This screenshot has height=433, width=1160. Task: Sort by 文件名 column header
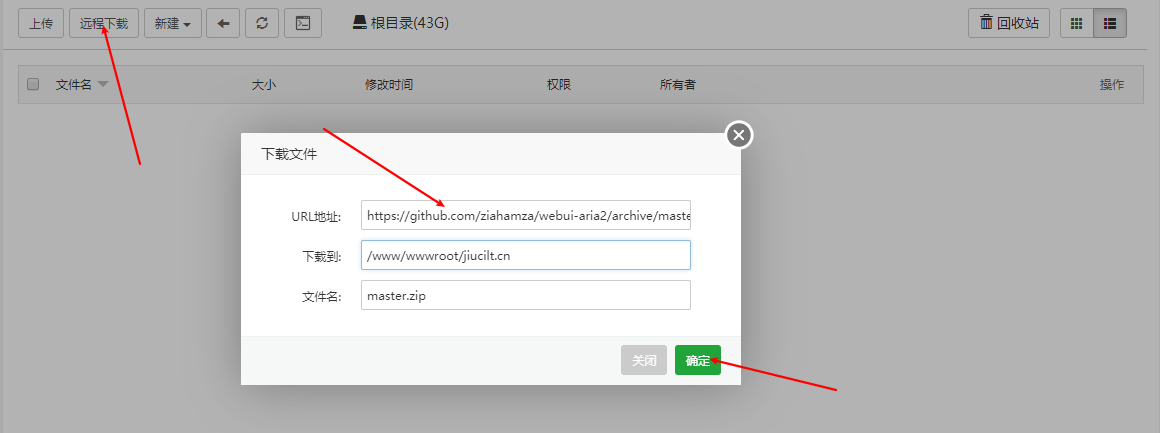pos(74,84)
